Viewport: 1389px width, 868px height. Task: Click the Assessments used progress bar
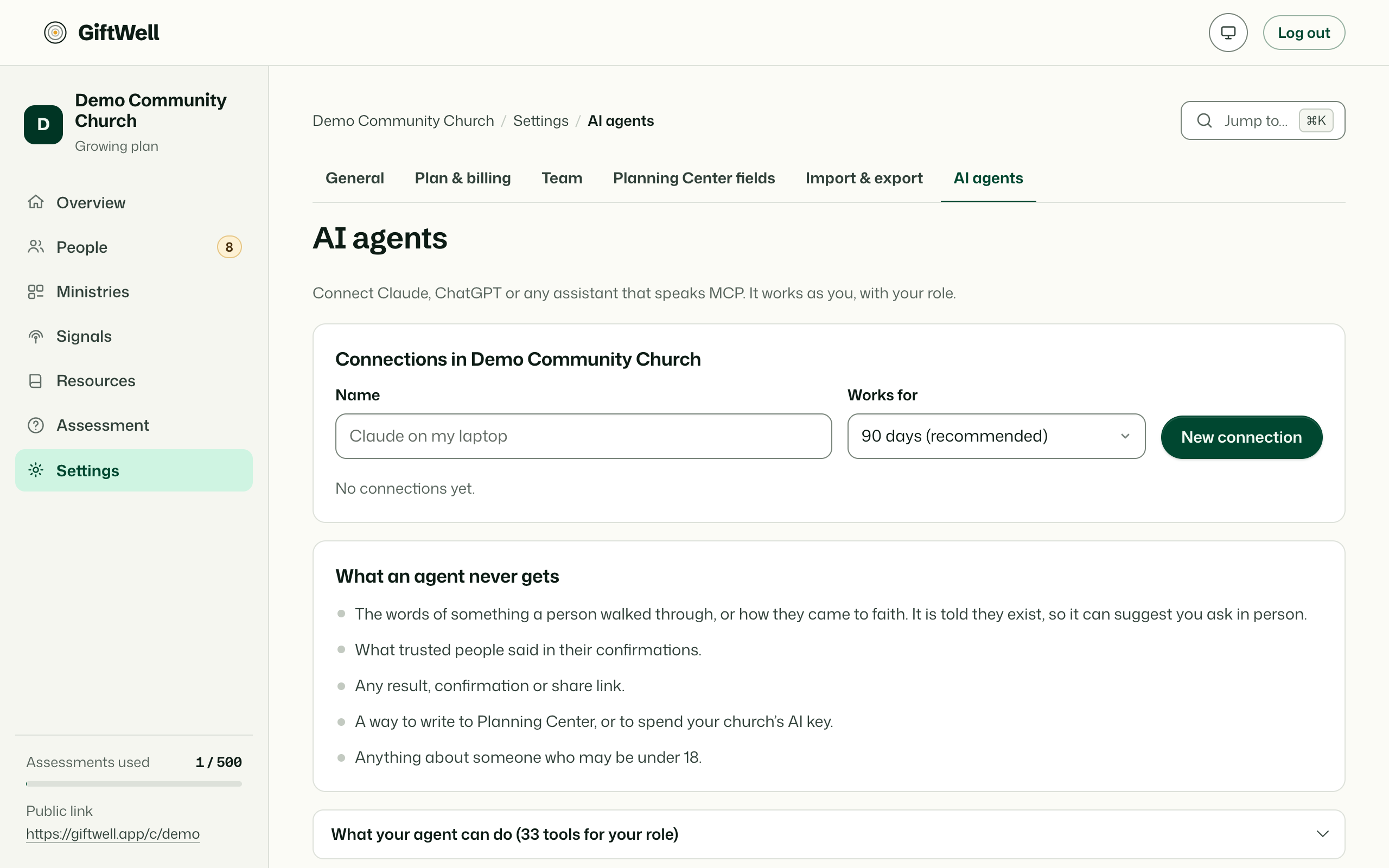(133, 783)
